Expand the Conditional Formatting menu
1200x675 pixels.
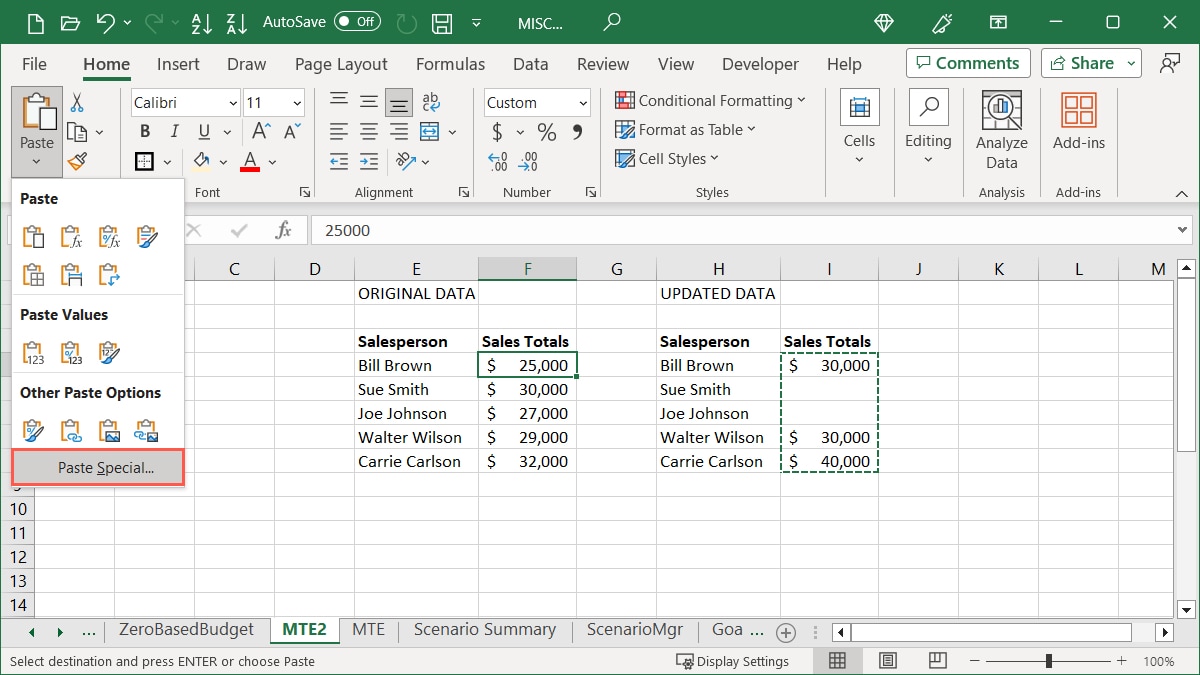point(711,100)
